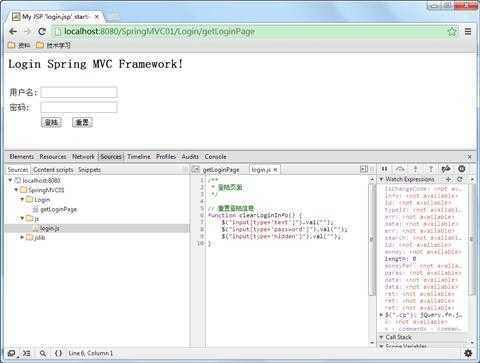Dock devtools to a separate window
This screenshot has width=480, height=363.
[x=12, y=353]
